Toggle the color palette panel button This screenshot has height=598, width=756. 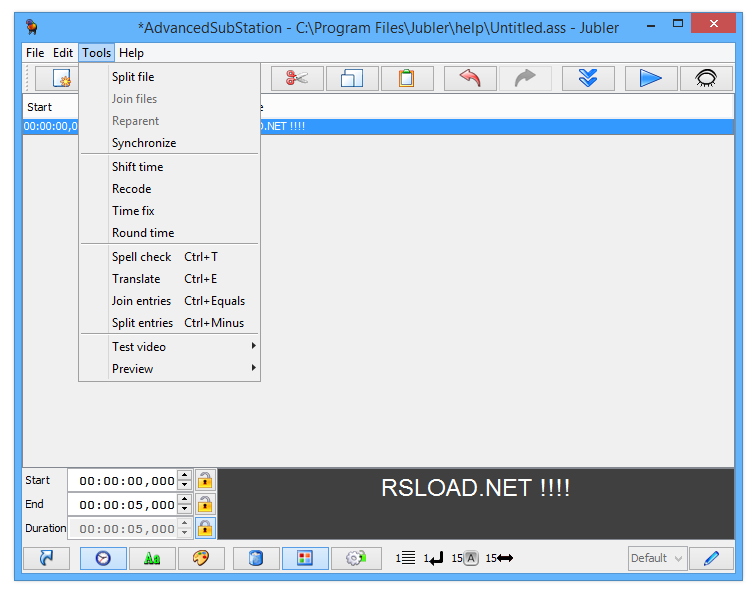coord(201,558)
